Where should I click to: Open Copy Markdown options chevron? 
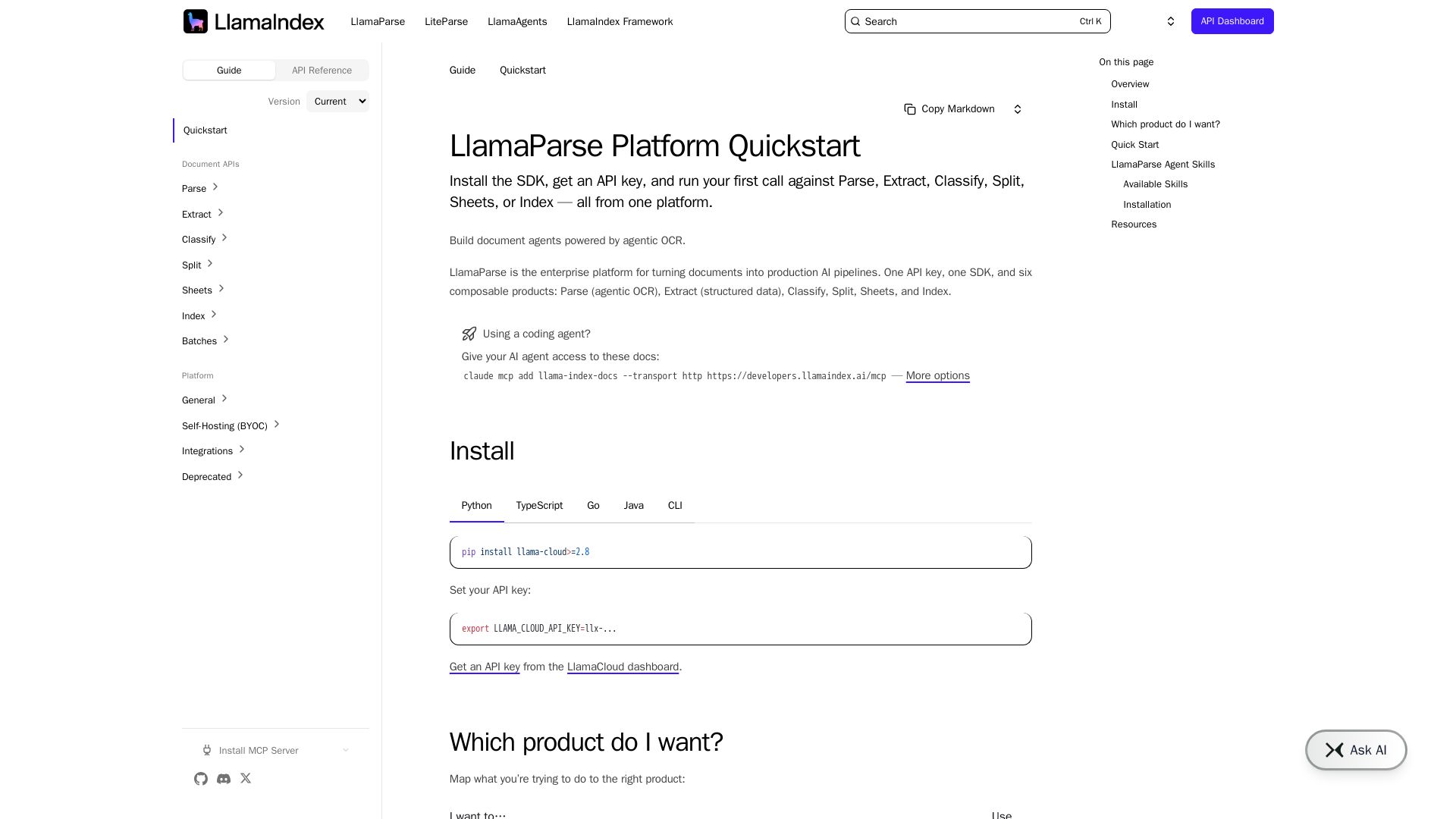1018,109
